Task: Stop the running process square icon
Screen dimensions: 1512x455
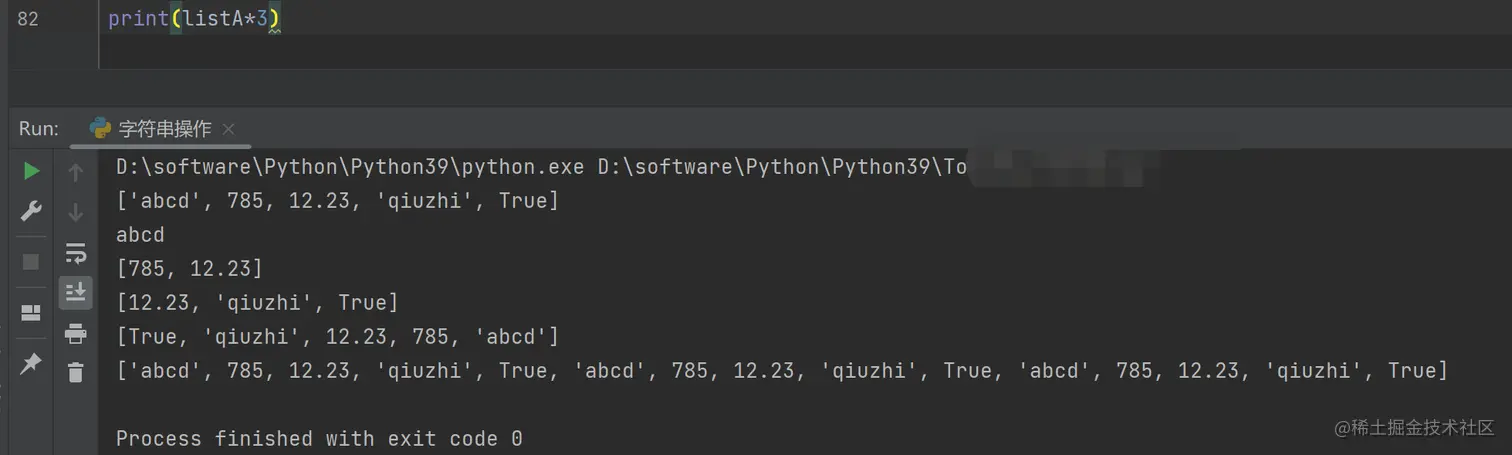Action: 31,262
